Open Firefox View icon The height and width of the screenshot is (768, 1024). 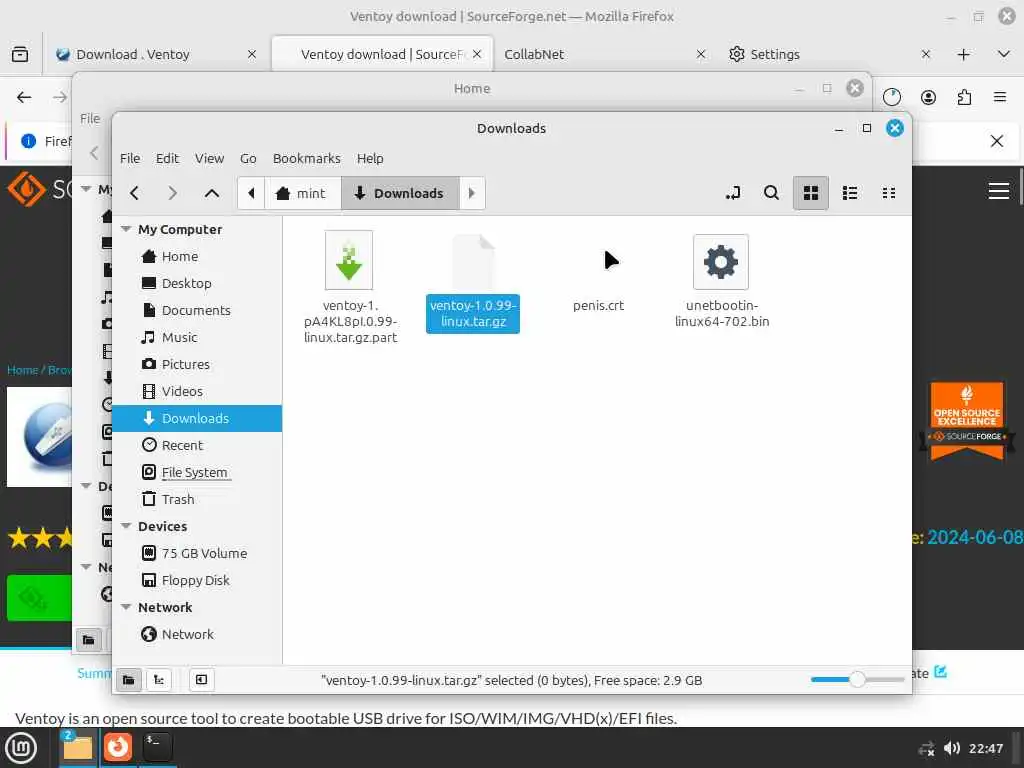point(20,54)
